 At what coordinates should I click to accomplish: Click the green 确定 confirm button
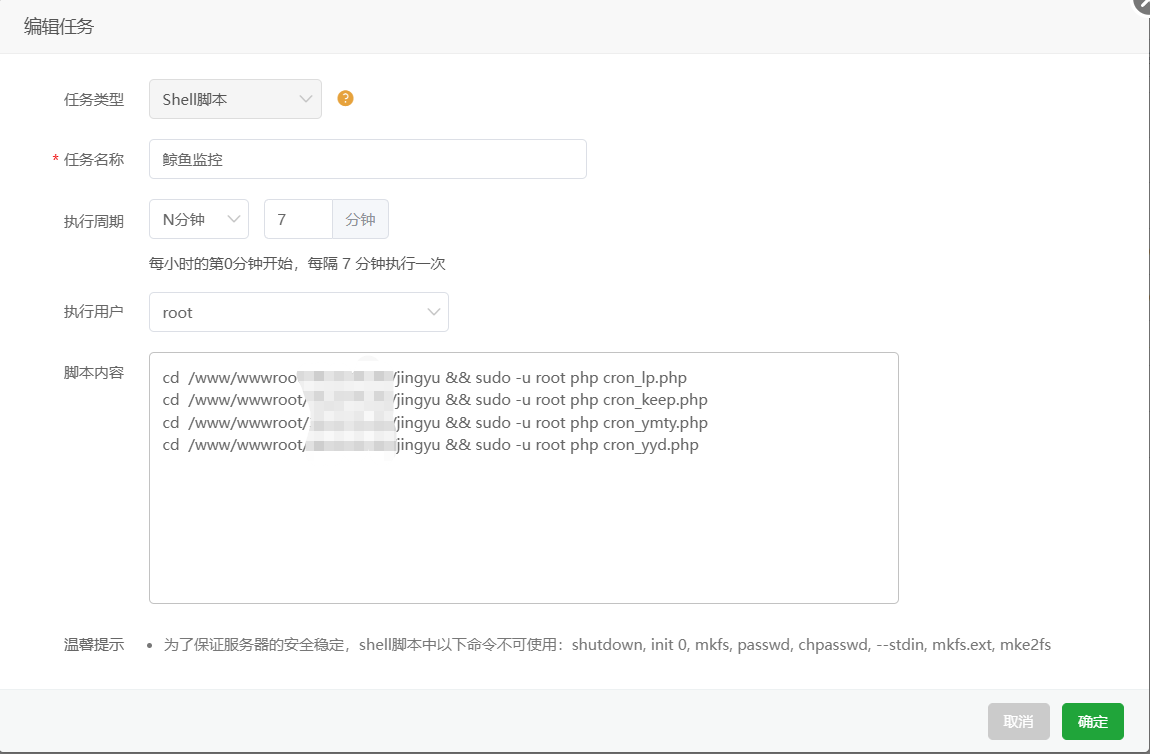1093,722
